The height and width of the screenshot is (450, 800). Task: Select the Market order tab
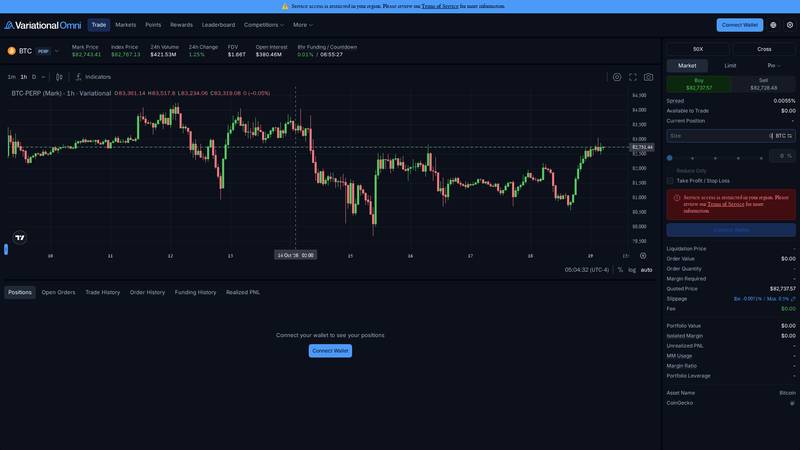point(687,66)
